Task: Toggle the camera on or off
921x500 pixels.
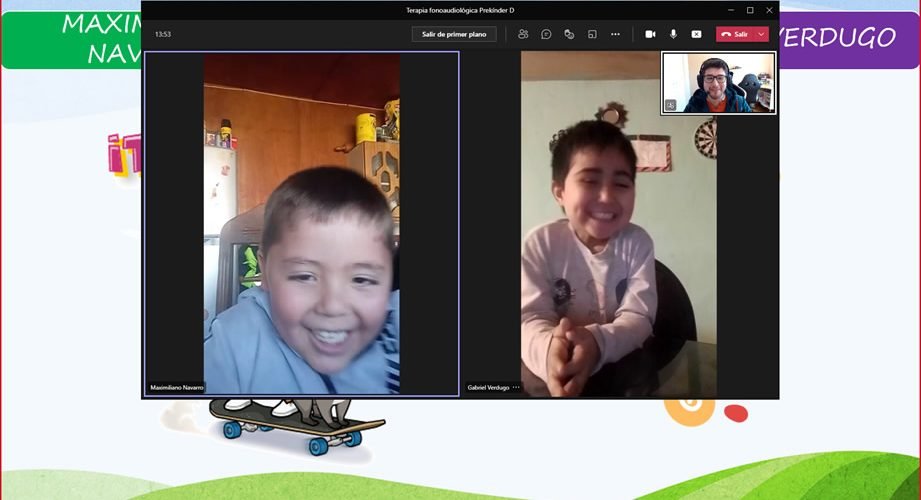Action: 650,34
